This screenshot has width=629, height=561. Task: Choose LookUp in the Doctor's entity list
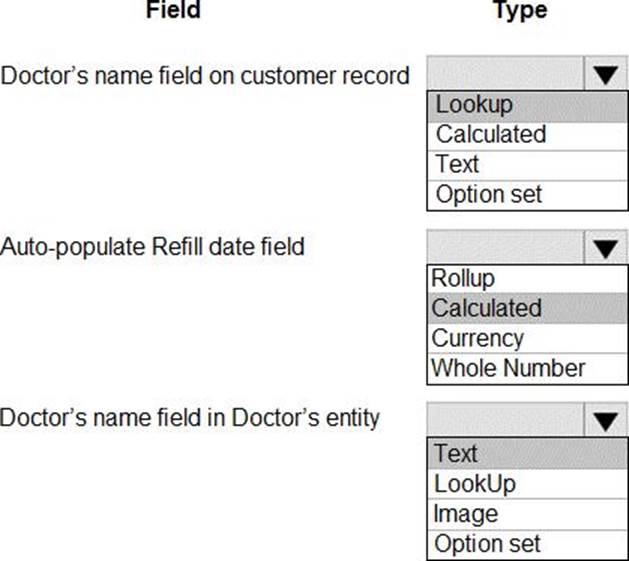coord(475,484)
